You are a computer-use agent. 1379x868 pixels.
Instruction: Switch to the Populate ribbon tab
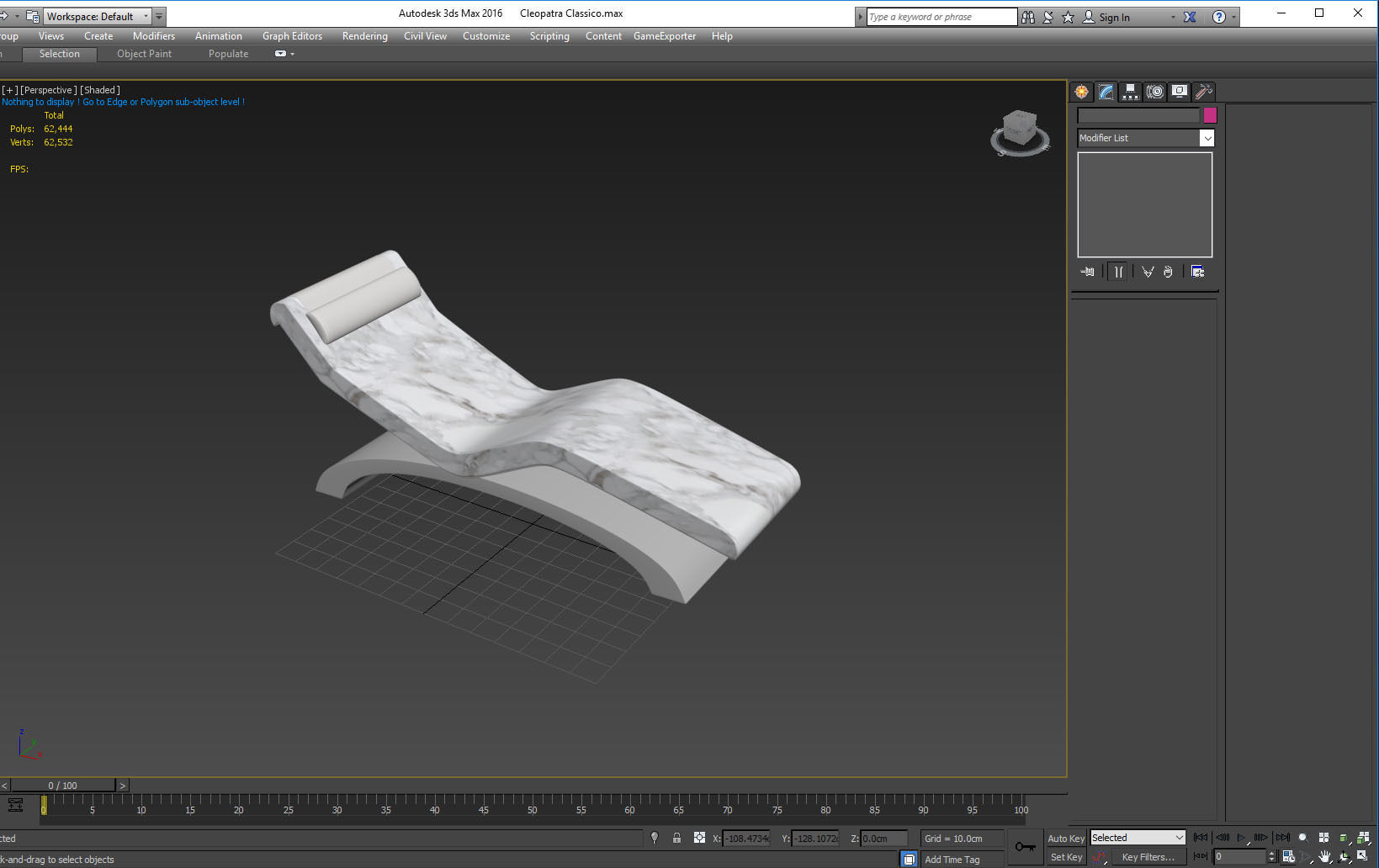click(x=228, y=54)
